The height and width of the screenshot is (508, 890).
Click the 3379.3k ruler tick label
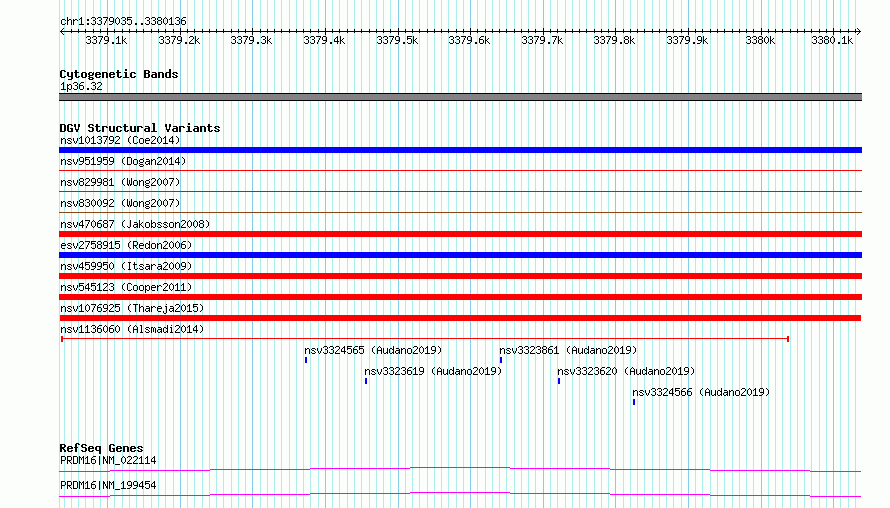pos(251,40)
